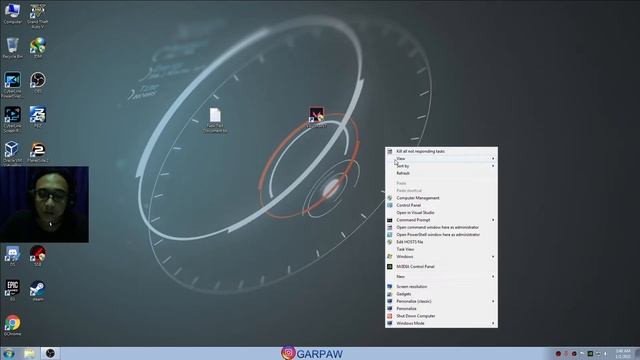Open Screen resolution settings

[x=441, y=287]
